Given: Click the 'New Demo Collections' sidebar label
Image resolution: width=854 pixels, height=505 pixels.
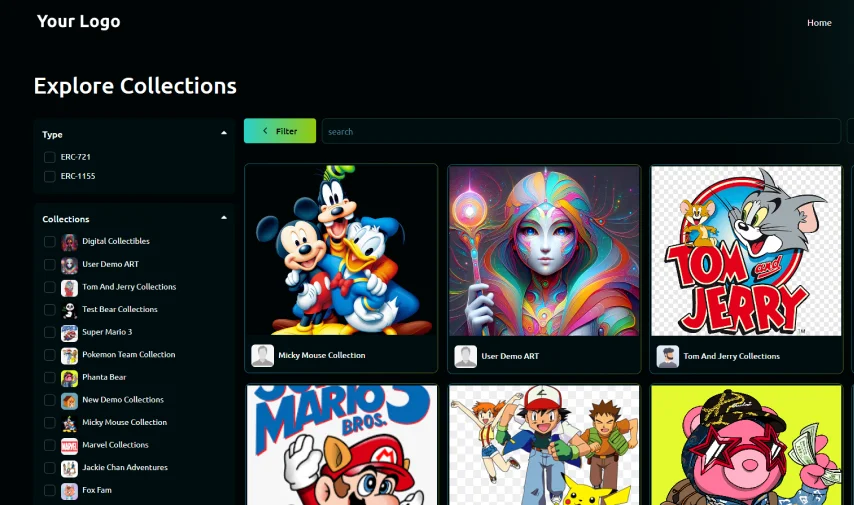Looking at the screenshot, I should point(123,400).
